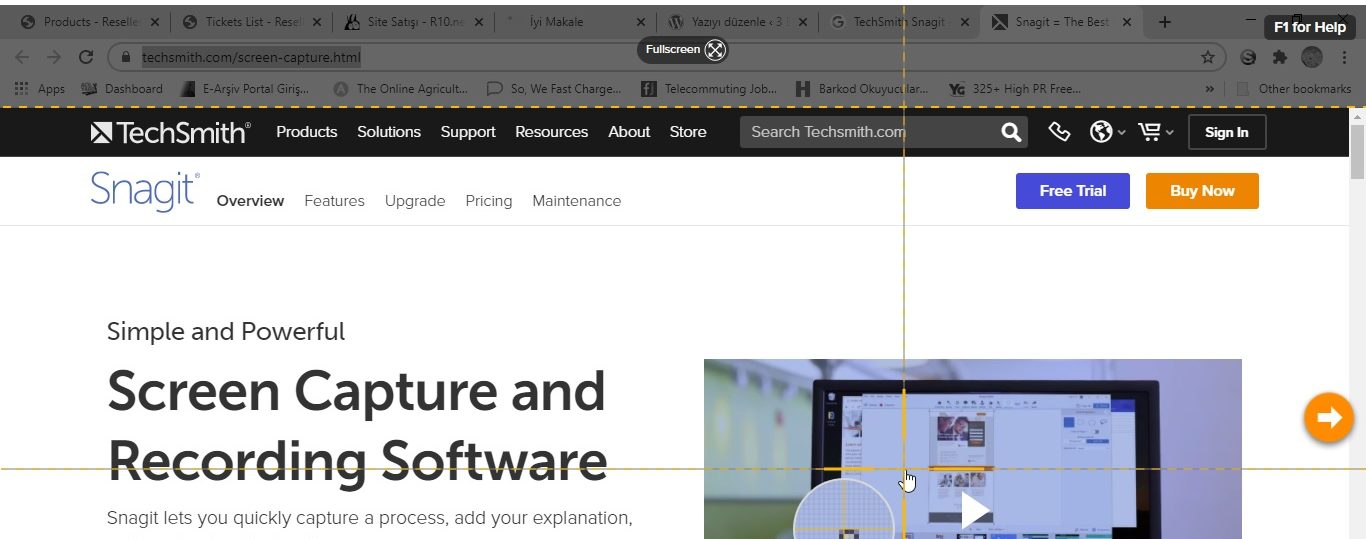
Task: Open Chrome extensions puzzle icon
Action: 1279,57
